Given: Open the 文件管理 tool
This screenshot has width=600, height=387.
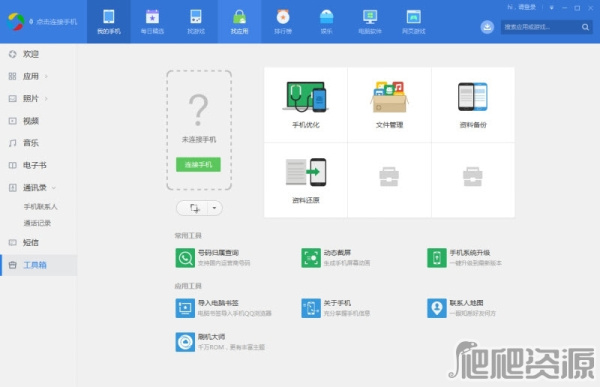Looking at the screenshot, I should tap(390, 105).
